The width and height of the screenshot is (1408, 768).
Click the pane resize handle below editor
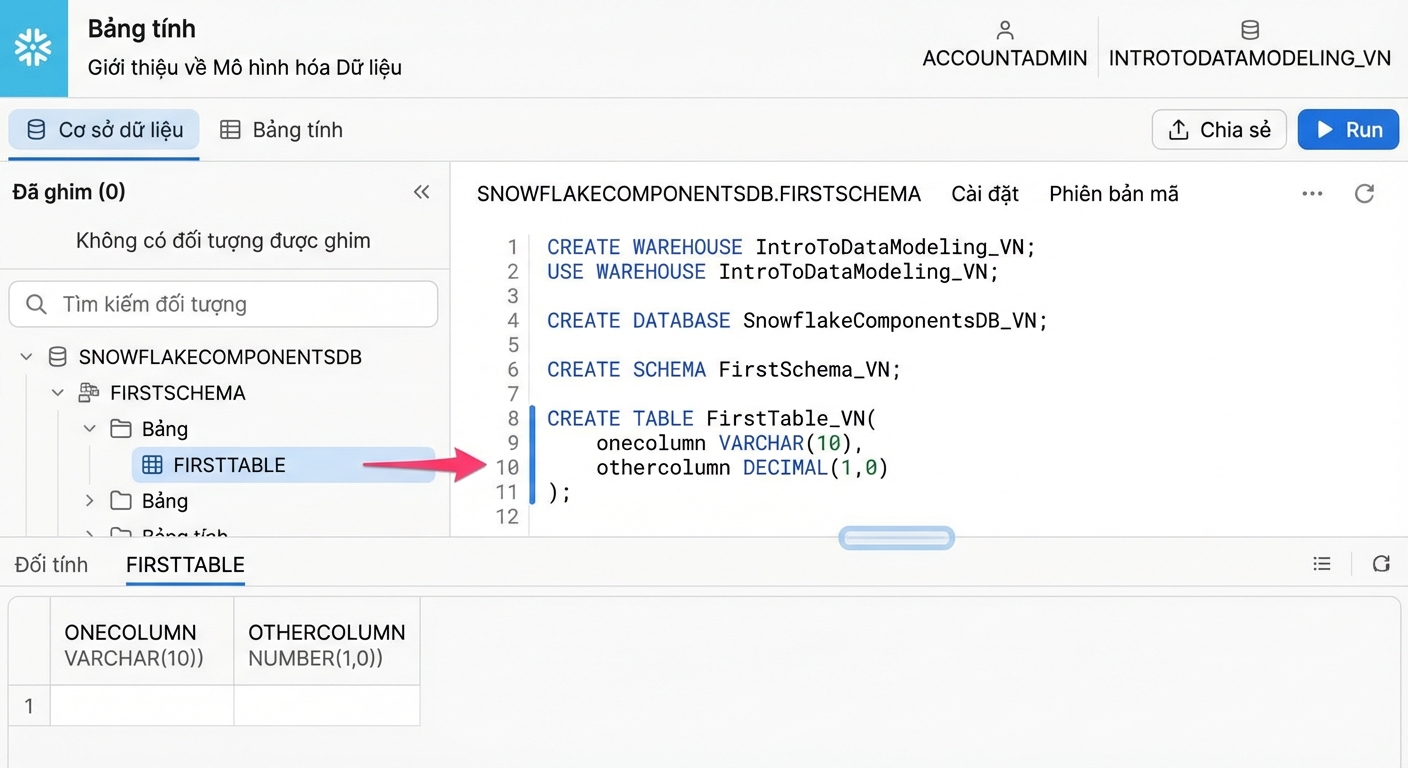pos(896,538)
